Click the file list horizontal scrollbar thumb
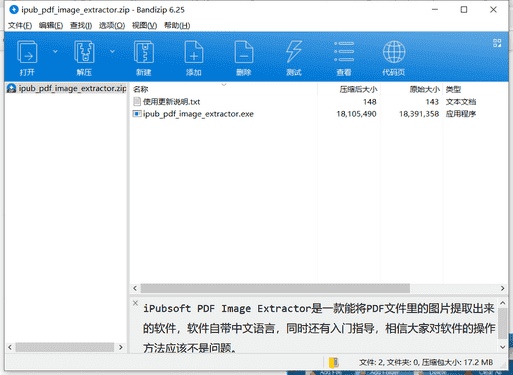Image resolution: width=513 pixels, height=375 pixels. (x=275, y=288)
